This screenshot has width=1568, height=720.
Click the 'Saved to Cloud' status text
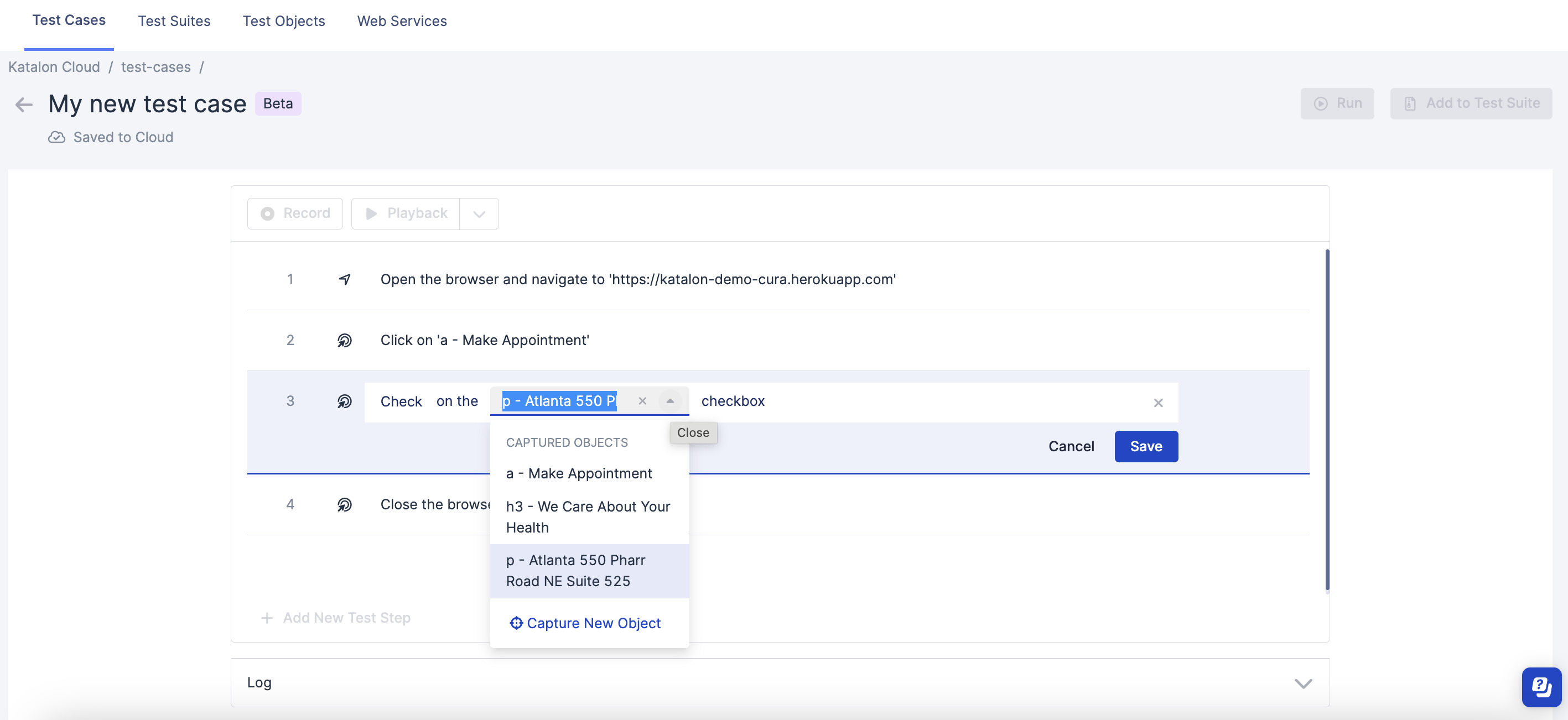tap(123, 138)
